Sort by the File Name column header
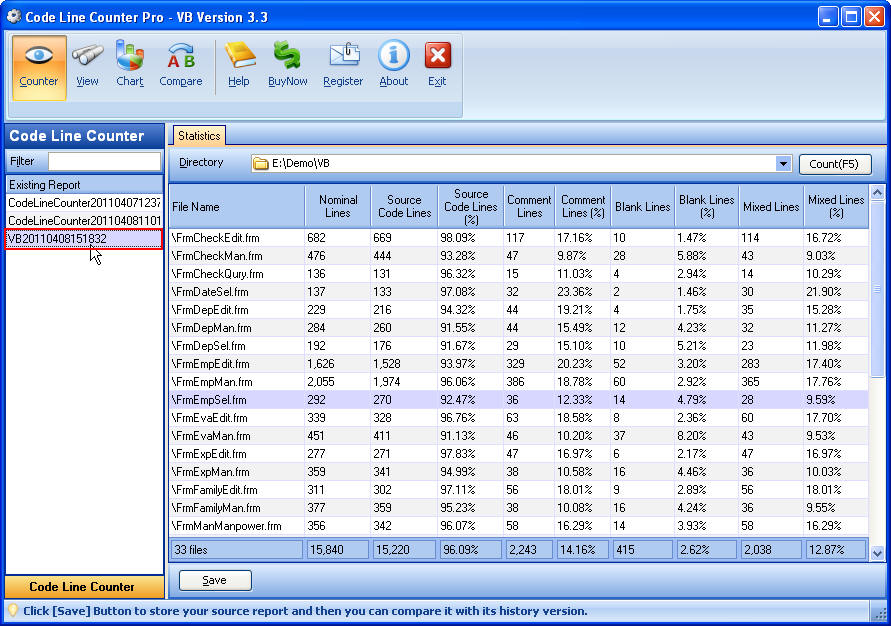 click(237, 207)
